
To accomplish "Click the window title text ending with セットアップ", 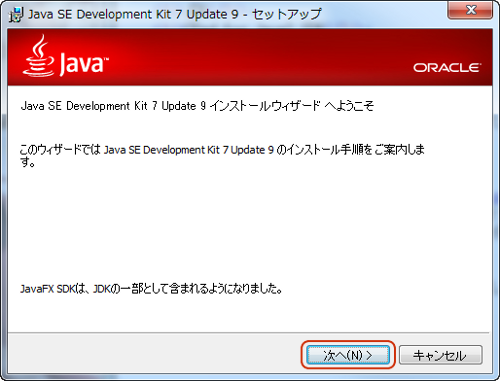I will tap(174, 14).
